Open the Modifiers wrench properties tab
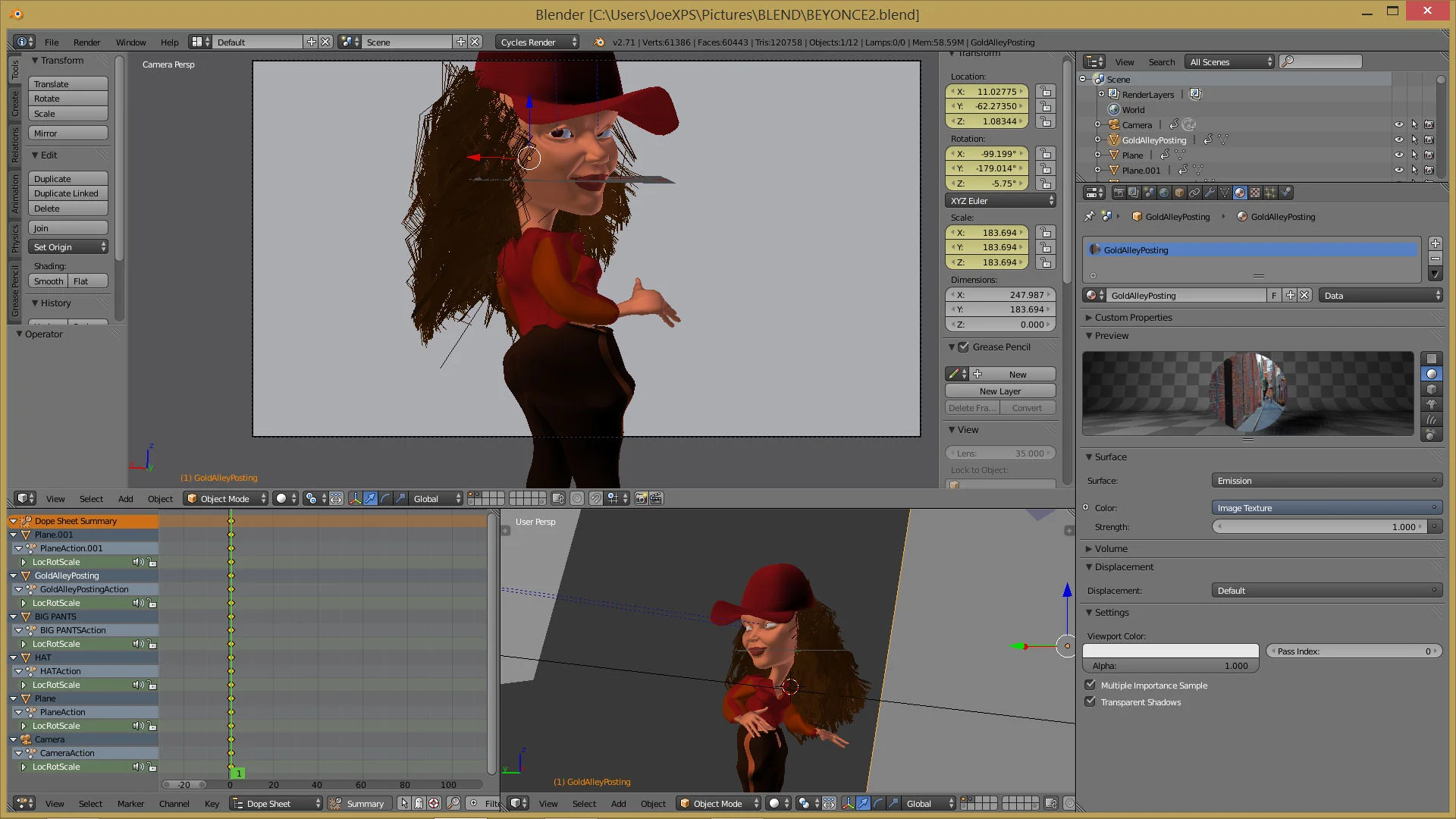 click(1210, 193)
